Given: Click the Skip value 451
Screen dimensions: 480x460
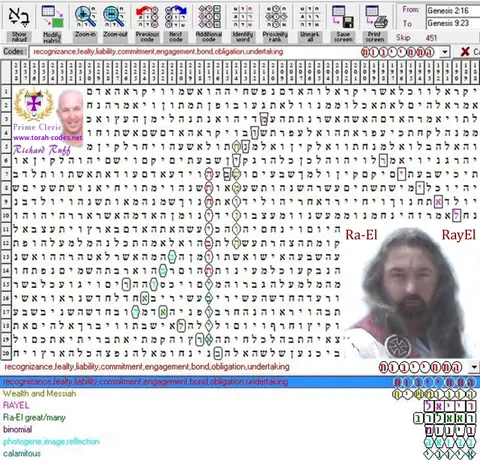Looking at the screenshot, I should pos(431,38).
